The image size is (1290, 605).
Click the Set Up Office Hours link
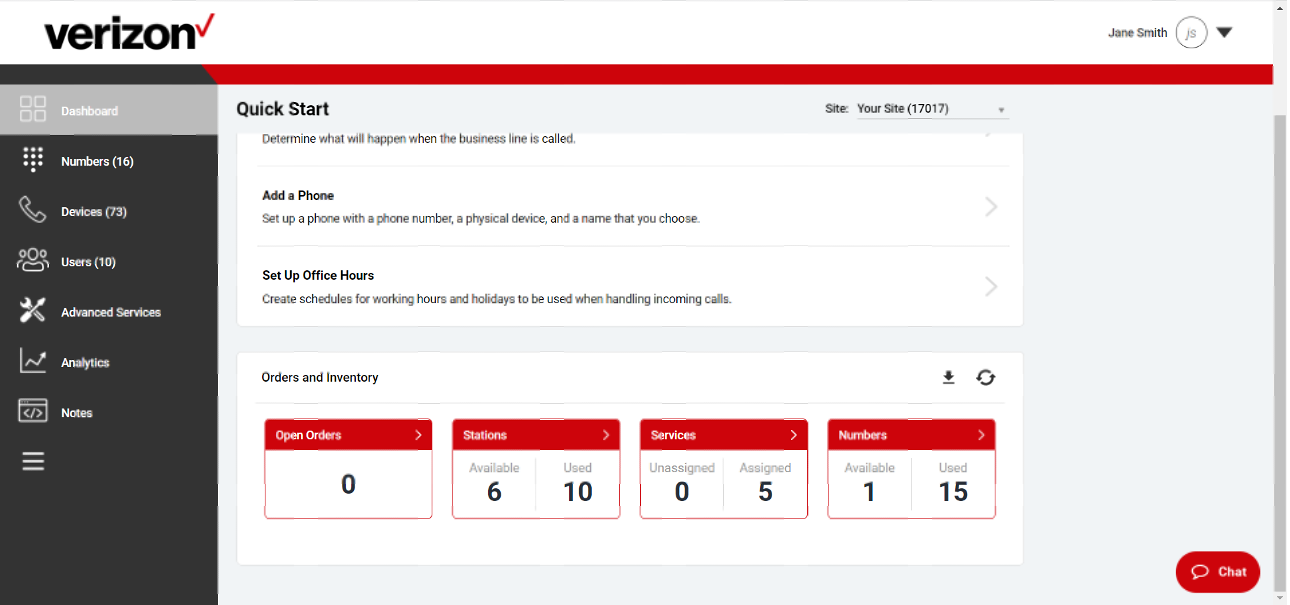pyautogui.click(x=318, y=276)
